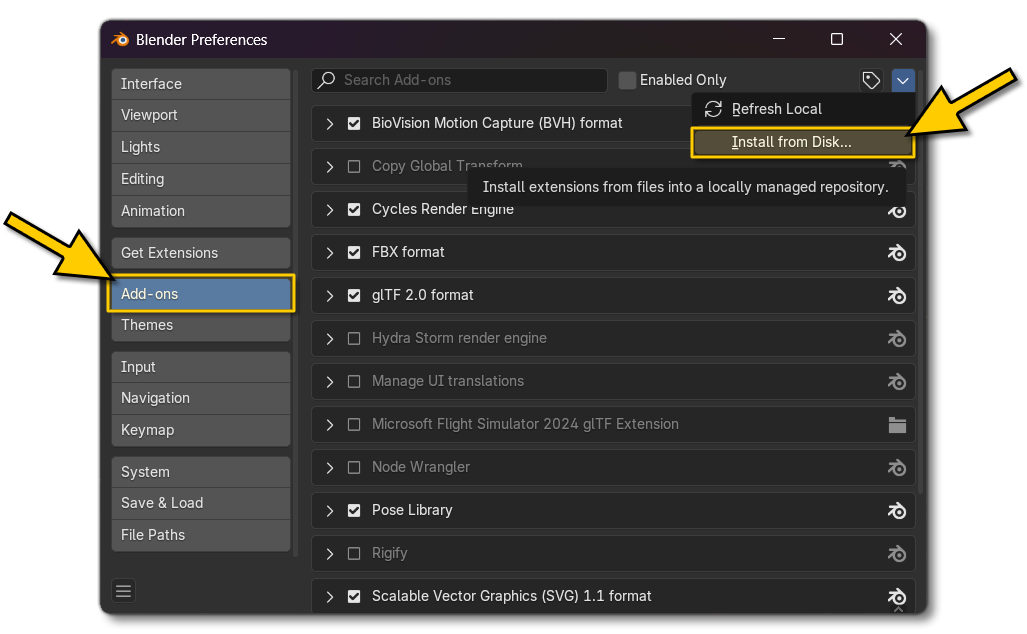1027x634 pixels.
Task: Click the Blender logo in the title bar
Action: [122, 39]
